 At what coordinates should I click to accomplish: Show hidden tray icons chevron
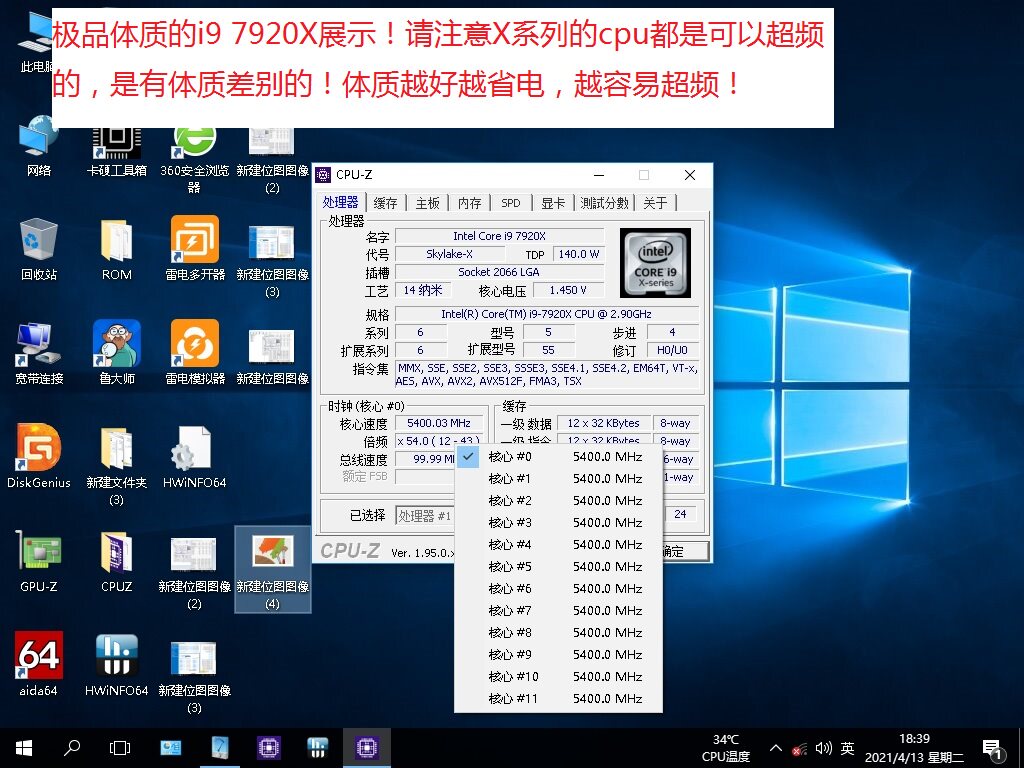pyautogui.click(x=775, y=748)
